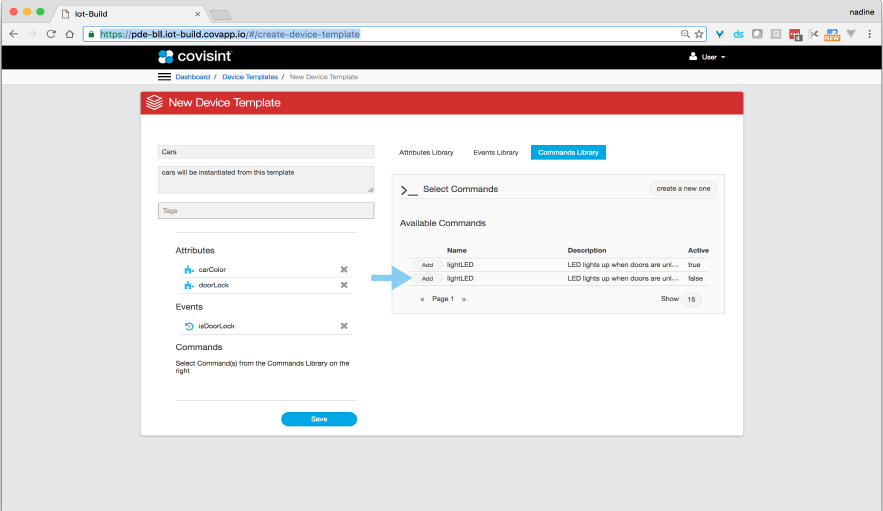The height and width of the screenshot is (511, 883).
Task: Switch to the Events Library tab
Action: point(495,153)
